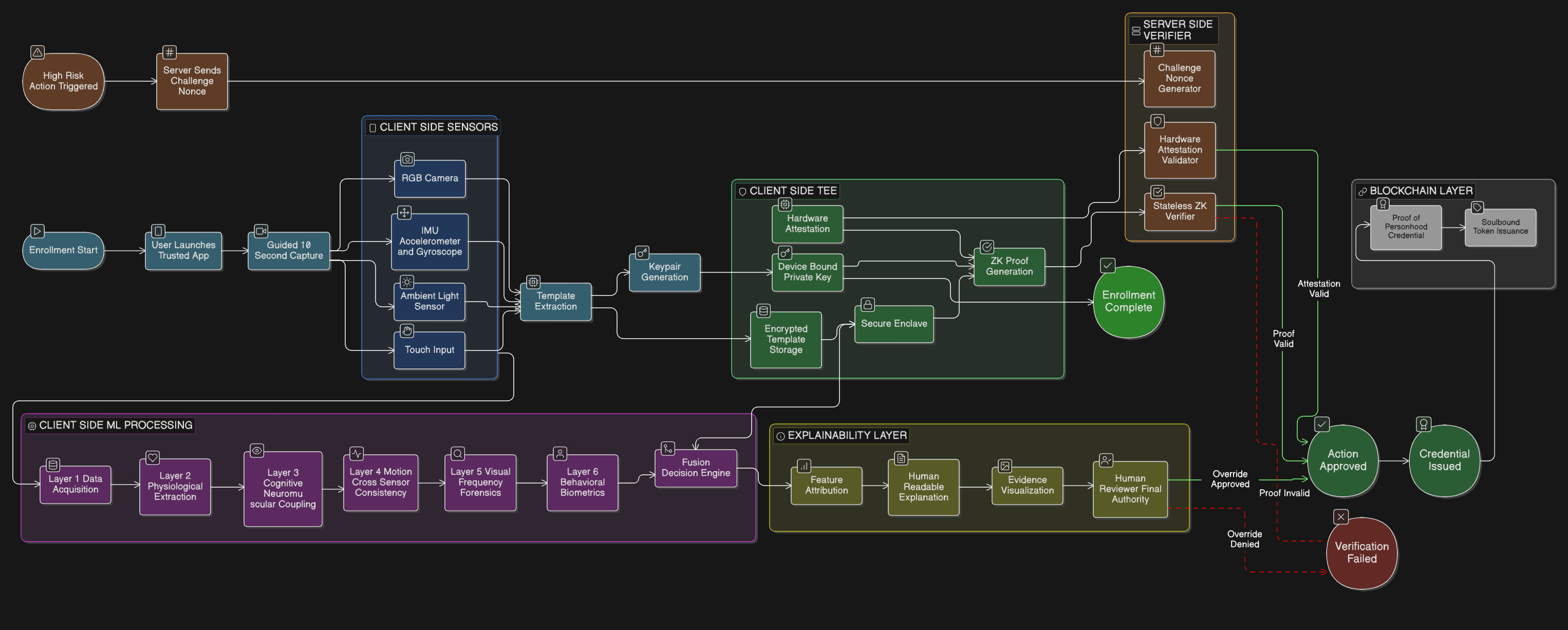
Task: Click the Override Denied edge label
Action: 1244,540
